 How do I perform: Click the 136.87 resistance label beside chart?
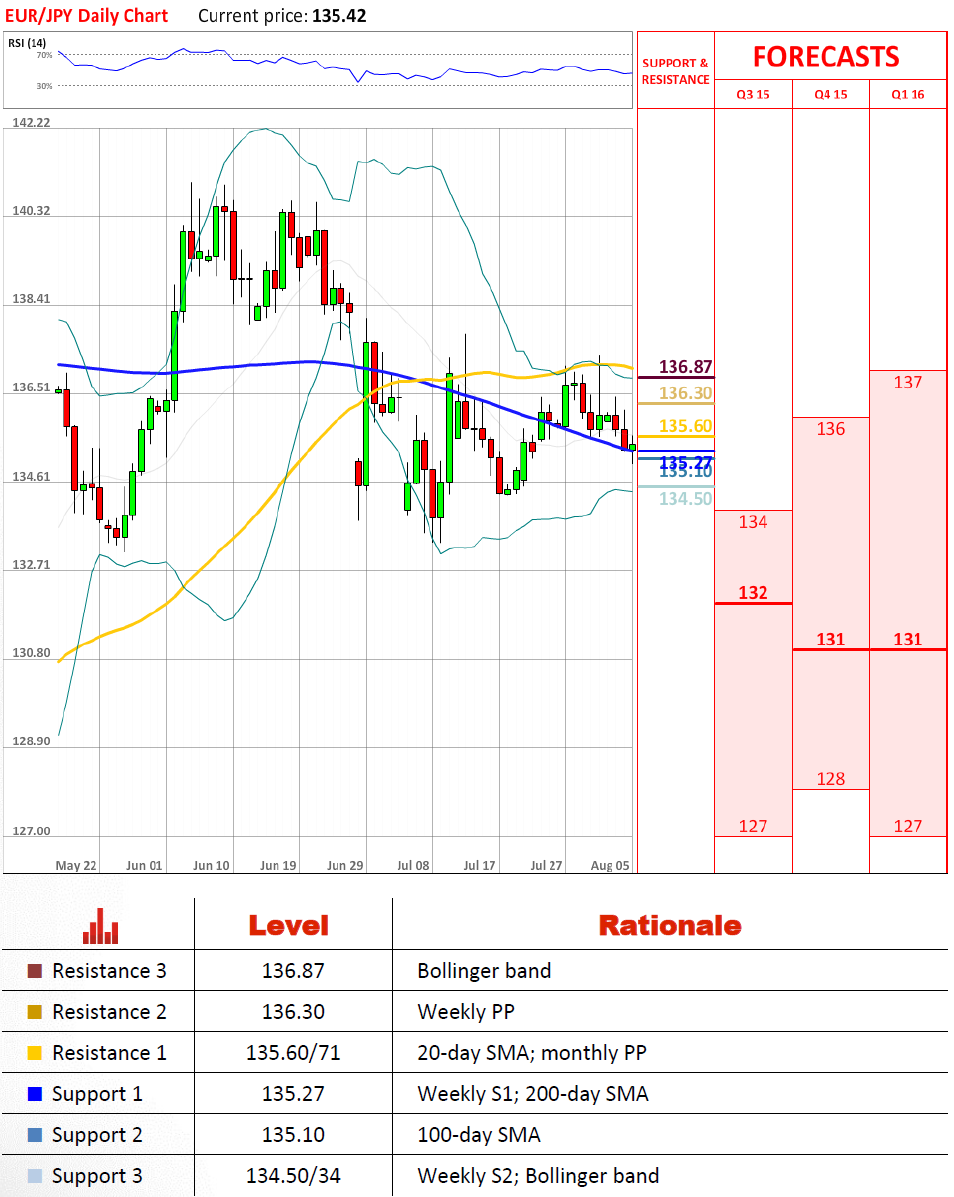pyautogui.click(x=686, y=367)
